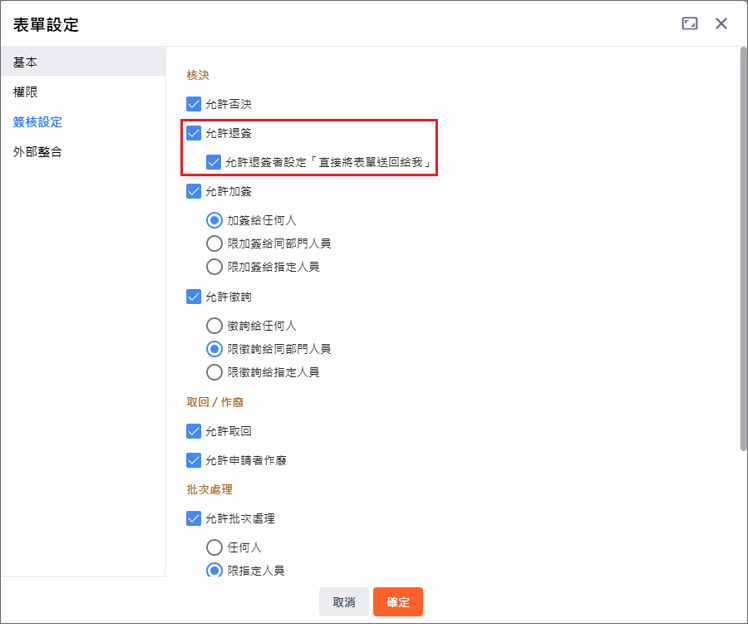The image size is (748, 624).
Task: Disable the 允許取回 checkbox
Action: pos(194,431)
